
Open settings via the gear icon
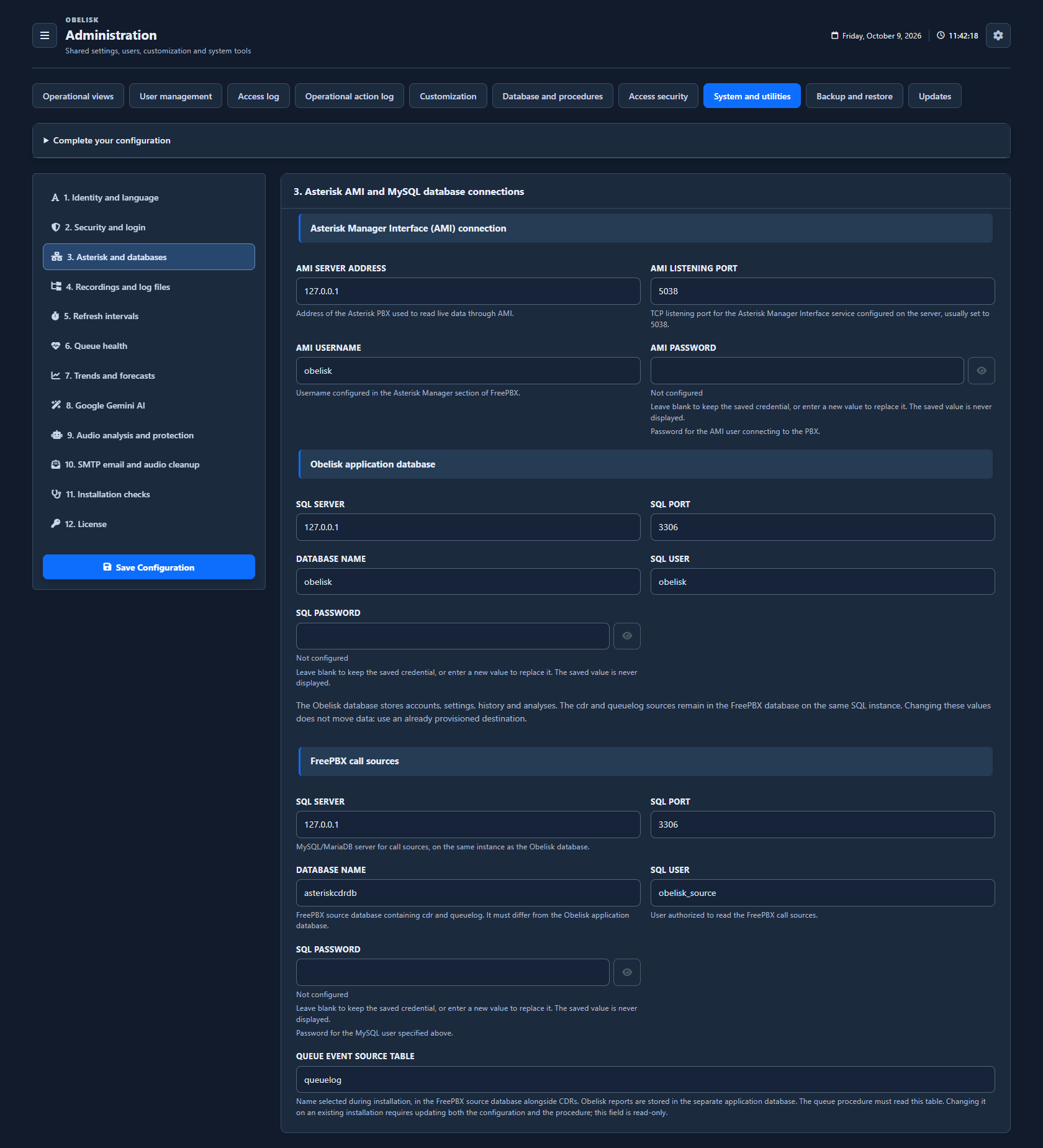(x=998, y=35)
